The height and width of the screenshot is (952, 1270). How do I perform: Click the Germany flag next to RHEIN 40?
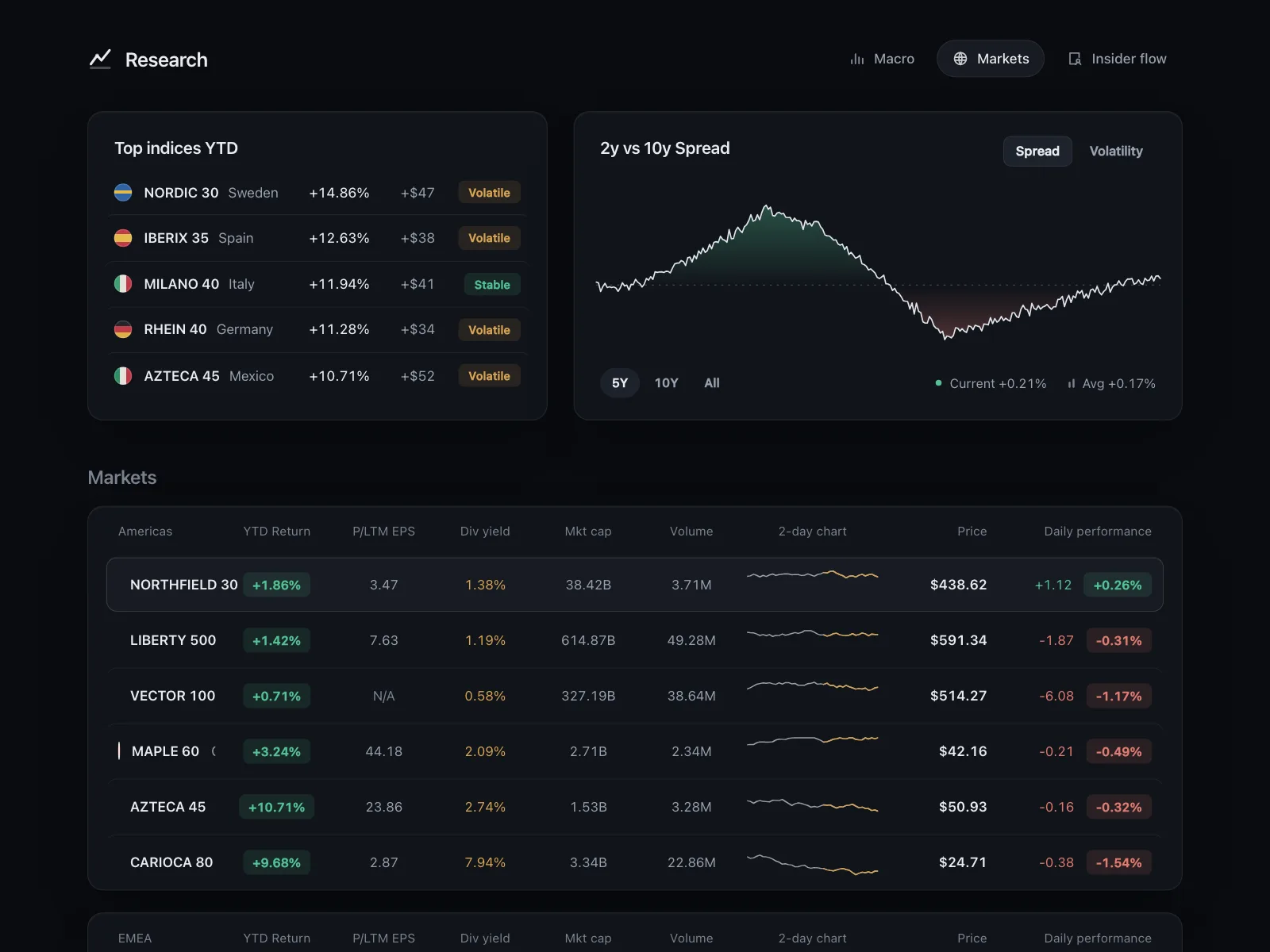point(123,329)
